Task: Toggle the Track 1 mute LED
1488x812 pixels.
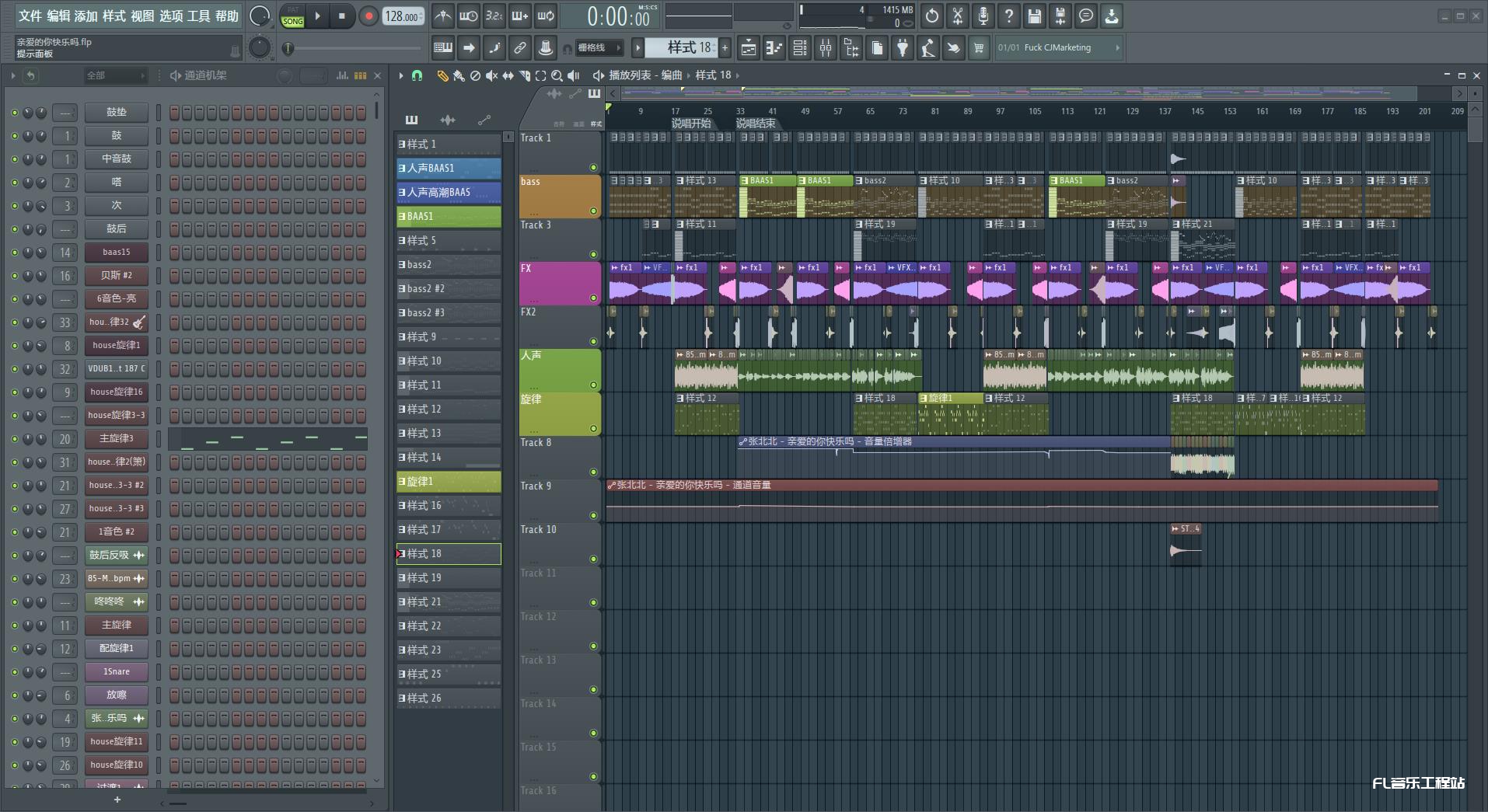Action: (593, 167)
